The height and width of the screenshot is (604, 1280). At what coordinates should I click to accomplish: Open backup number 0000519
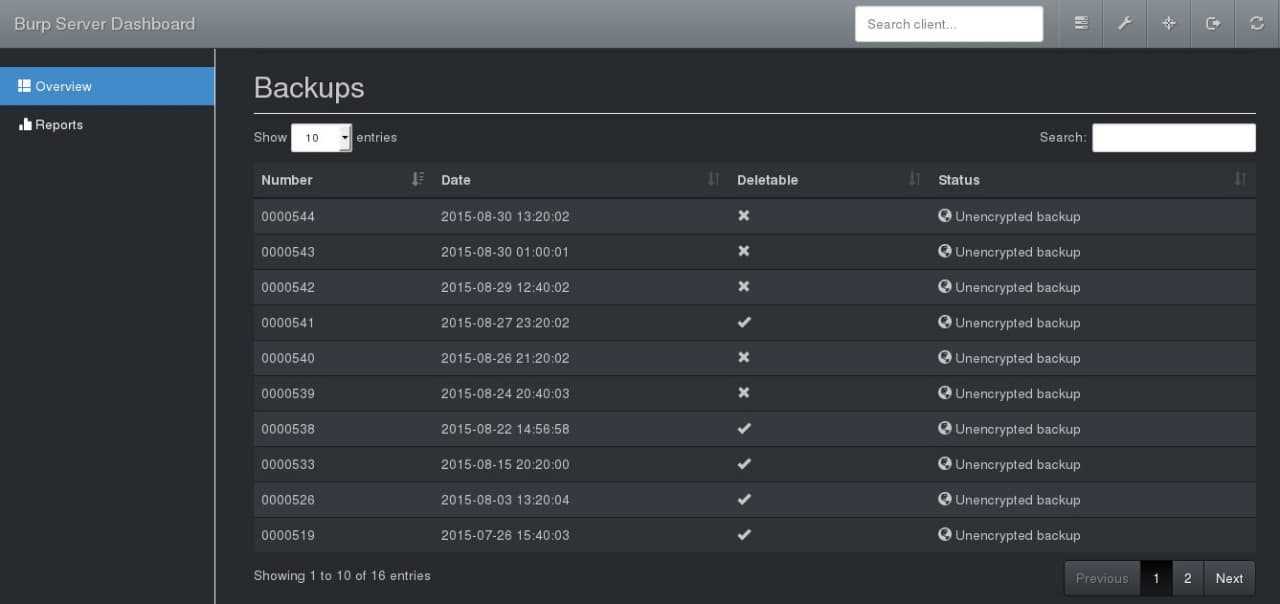coord(288,536)
